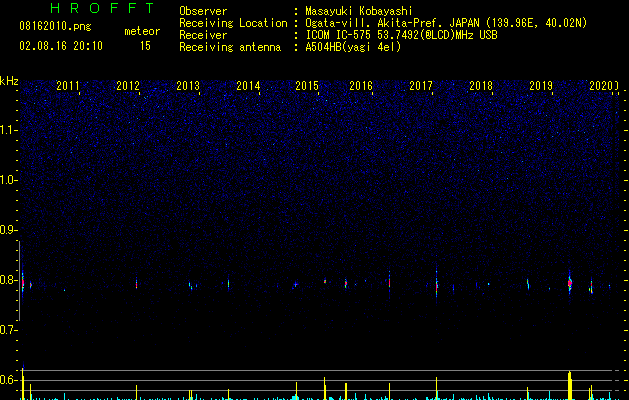Click the Receiver field label
The image size is (629, 400).
(203, 35)
